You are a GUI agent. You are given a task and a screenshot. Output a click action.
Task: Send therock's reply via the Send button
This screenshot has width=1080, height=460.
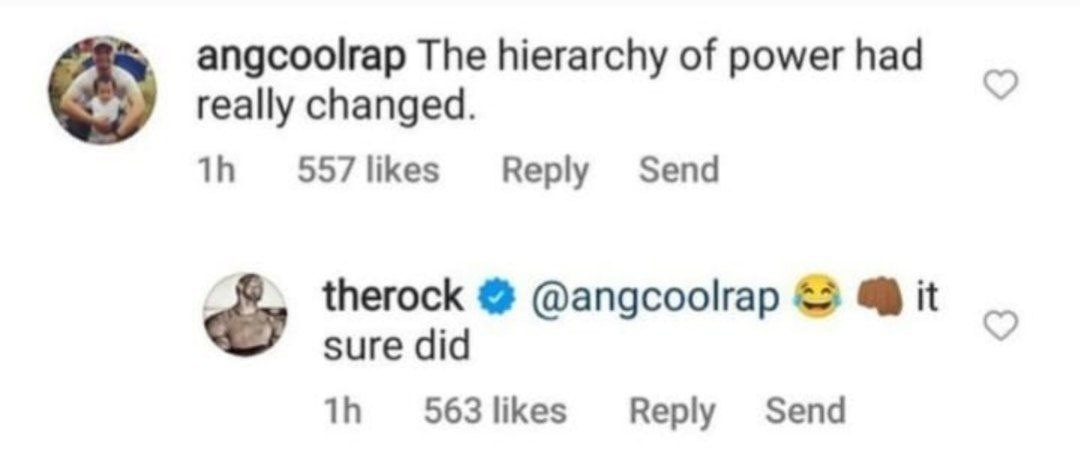tap(805, 410)
